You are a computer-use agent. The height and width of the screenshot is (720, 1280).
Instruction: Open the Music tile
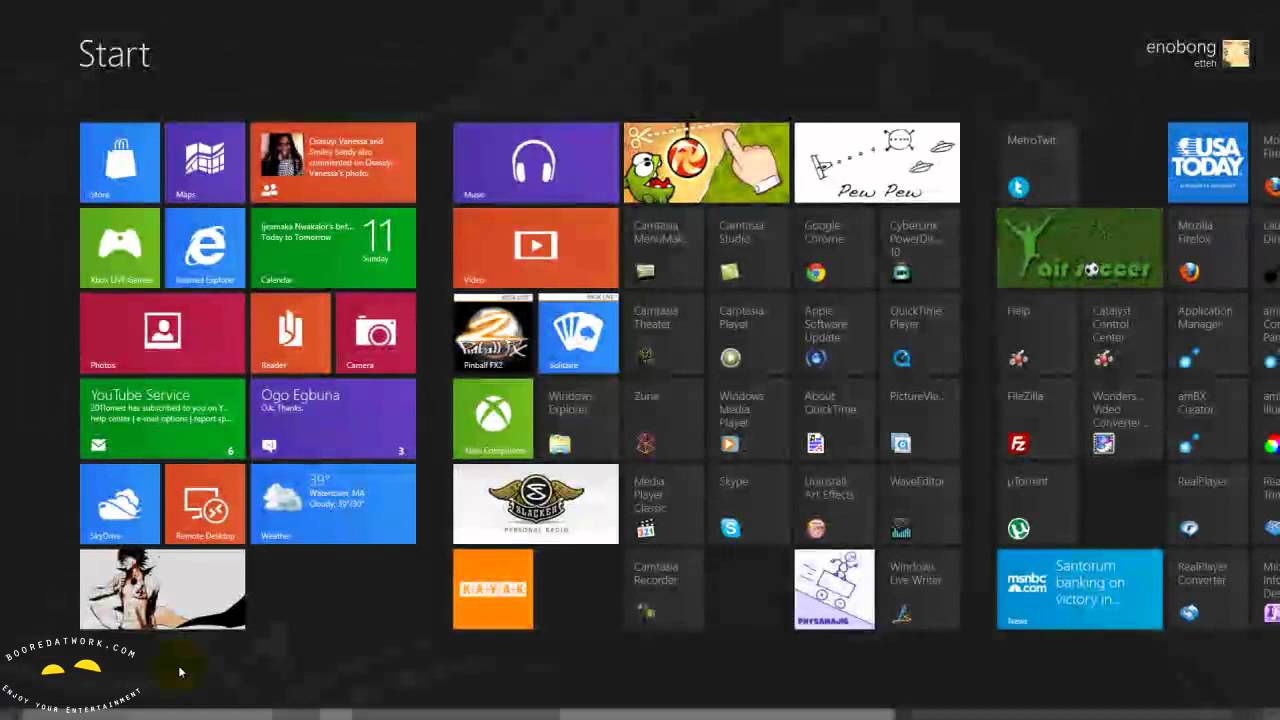coord(536,163)
